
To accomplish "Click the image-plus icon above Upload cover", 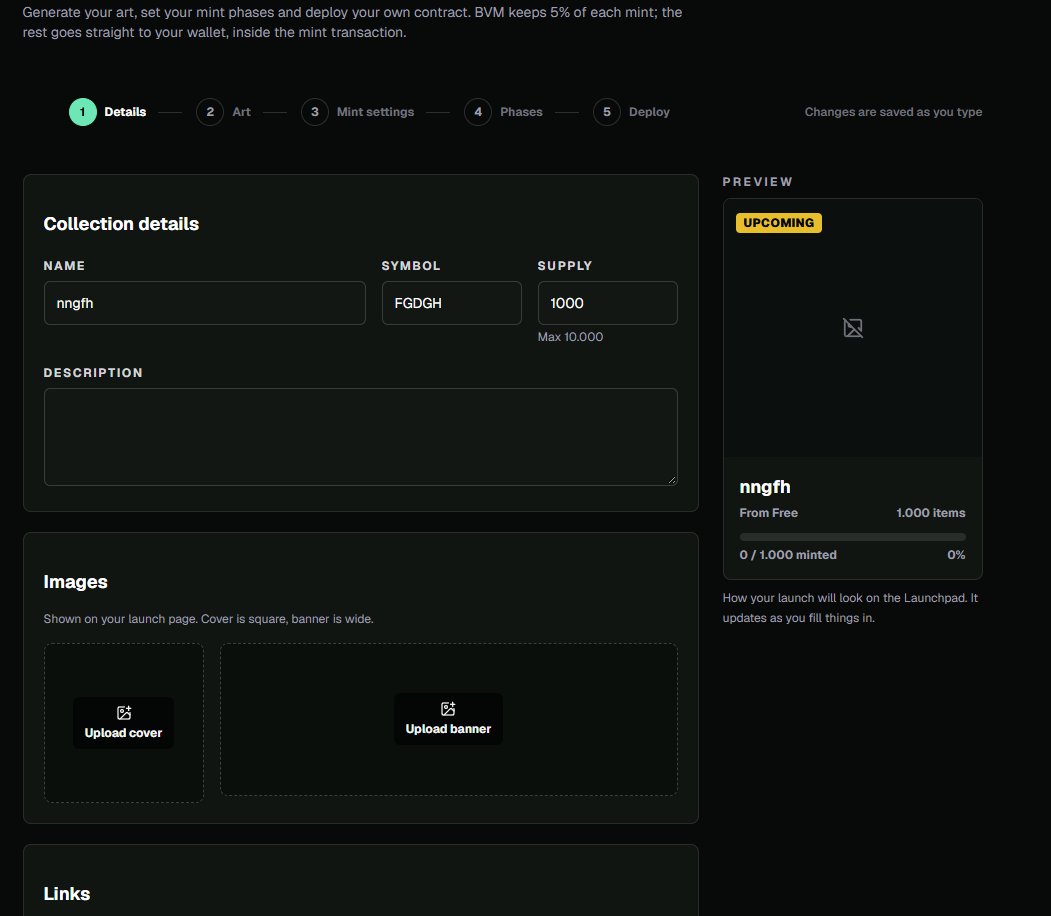I will [x=124, y=712].
